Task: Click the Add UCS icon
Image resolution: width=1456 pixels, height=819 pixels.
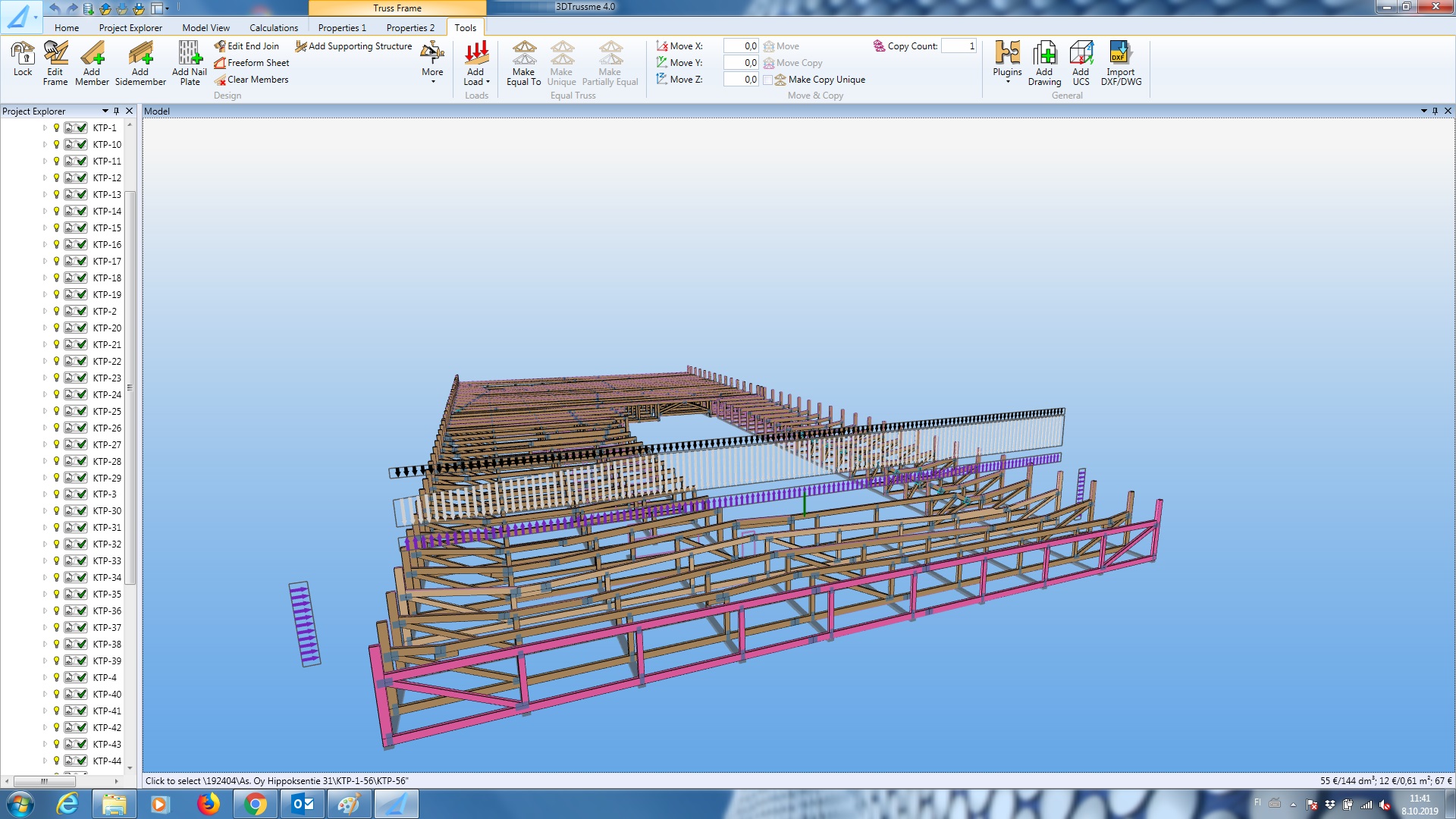Action: (1081, 54)
